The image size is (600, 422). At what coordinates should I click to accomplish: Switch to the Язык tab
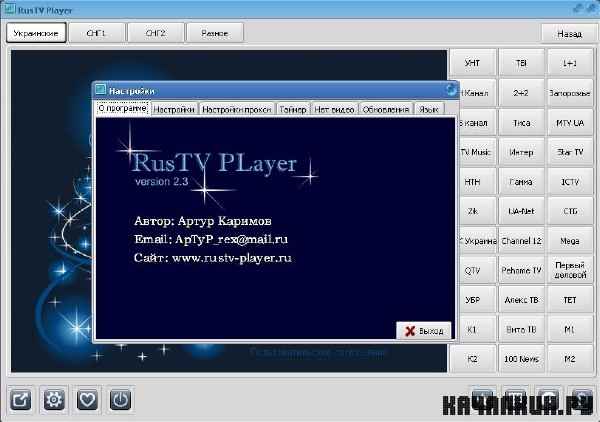[x=429, y=109]
